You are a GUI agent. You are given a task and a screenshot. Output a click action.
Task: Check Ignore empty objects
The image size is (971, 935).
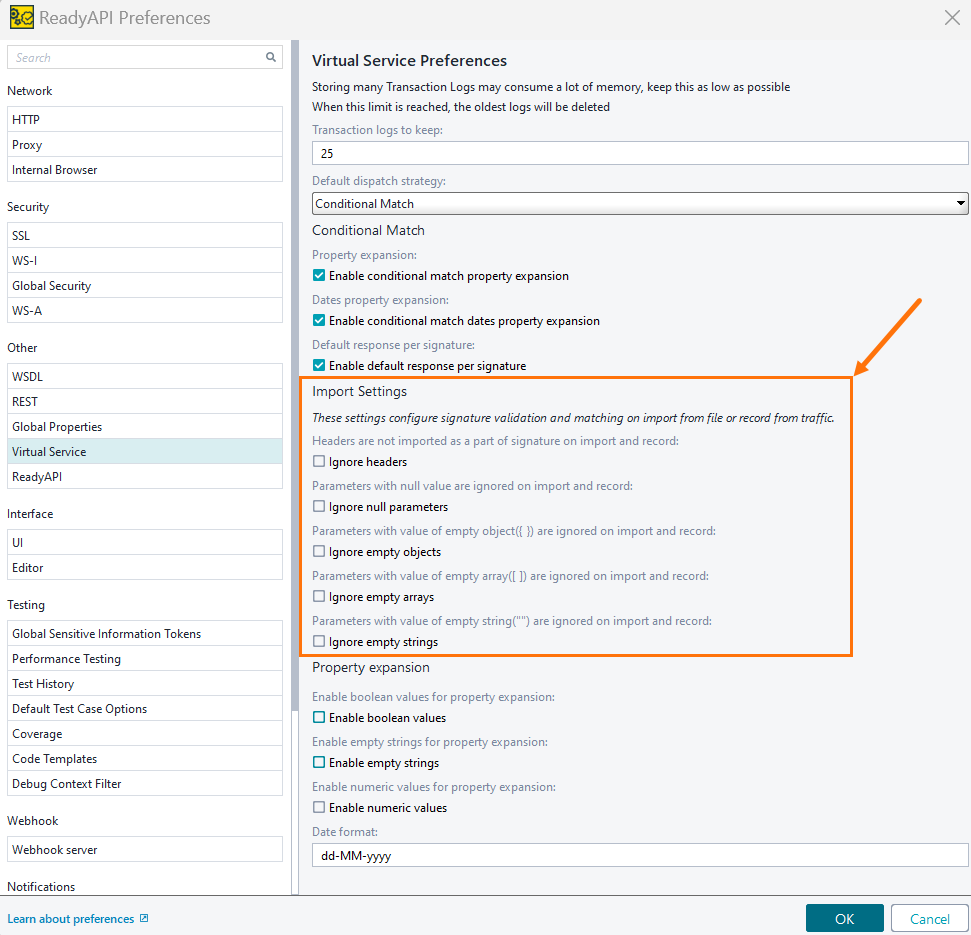[320, 552]
